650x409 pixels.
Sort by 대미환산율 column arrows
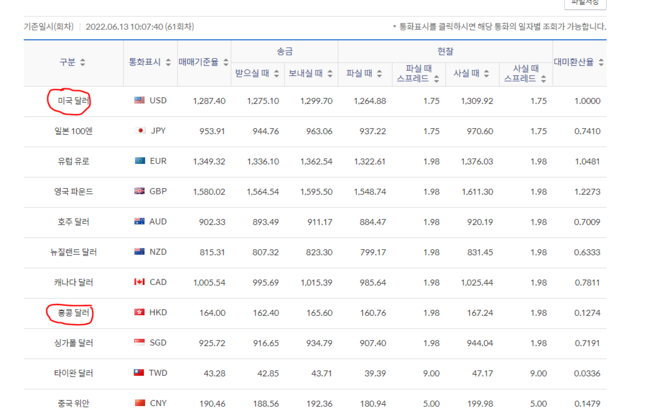(601, 63)
